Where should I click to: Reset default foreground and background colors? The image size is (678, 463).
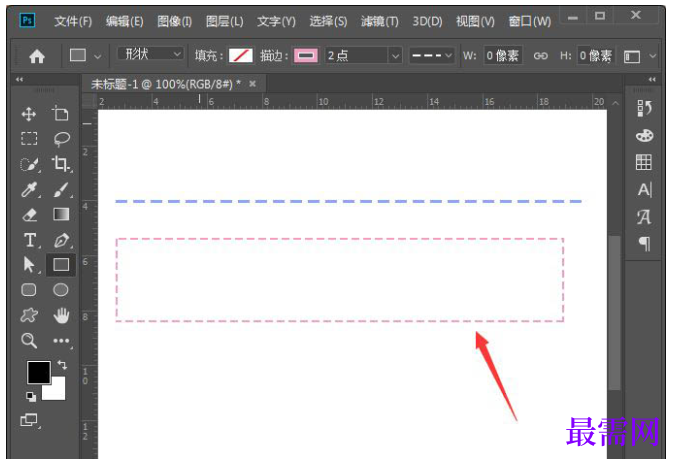point(31,396)
